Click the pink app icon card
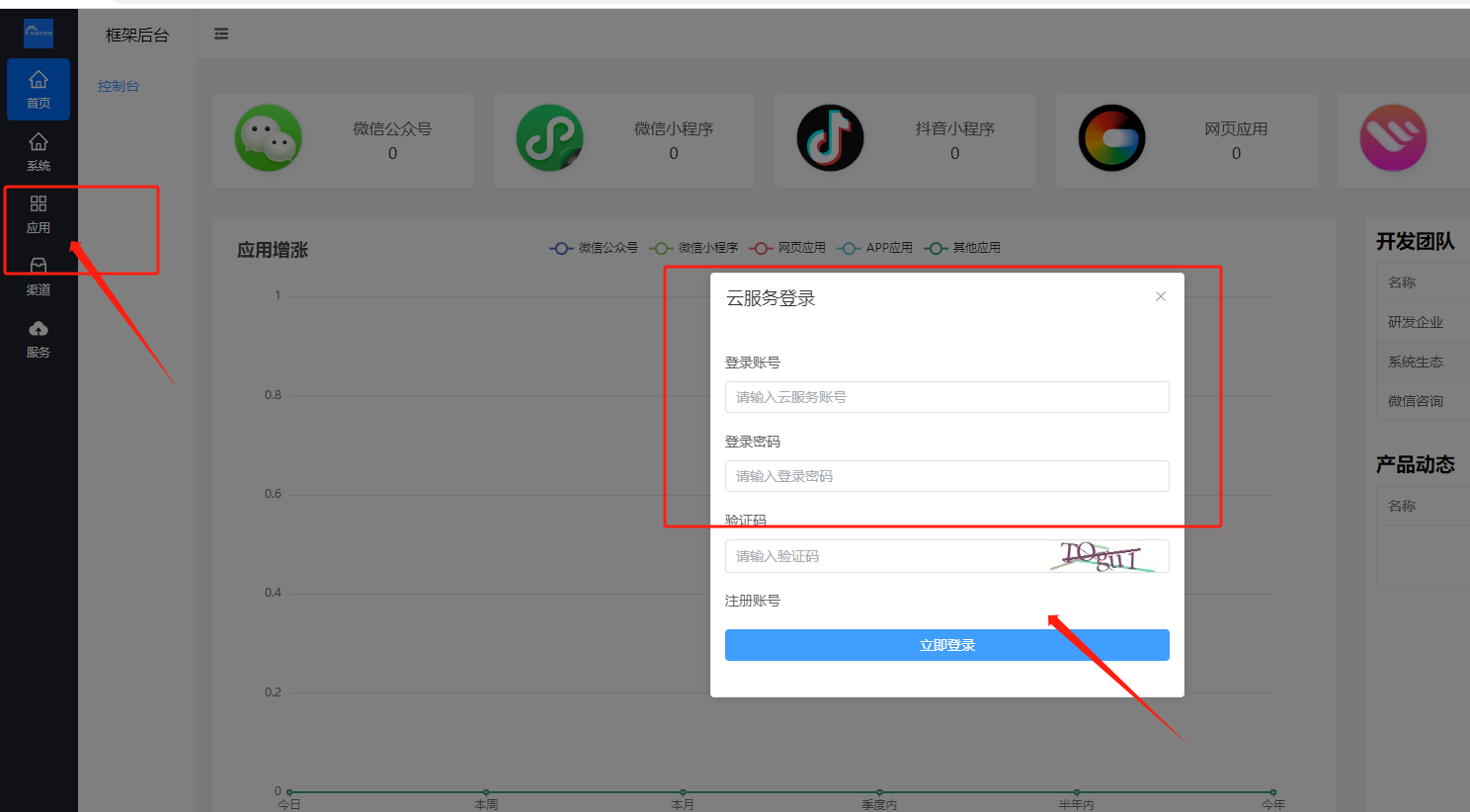The height and width of the screenshot is (812, 1470). [1394, 138]
